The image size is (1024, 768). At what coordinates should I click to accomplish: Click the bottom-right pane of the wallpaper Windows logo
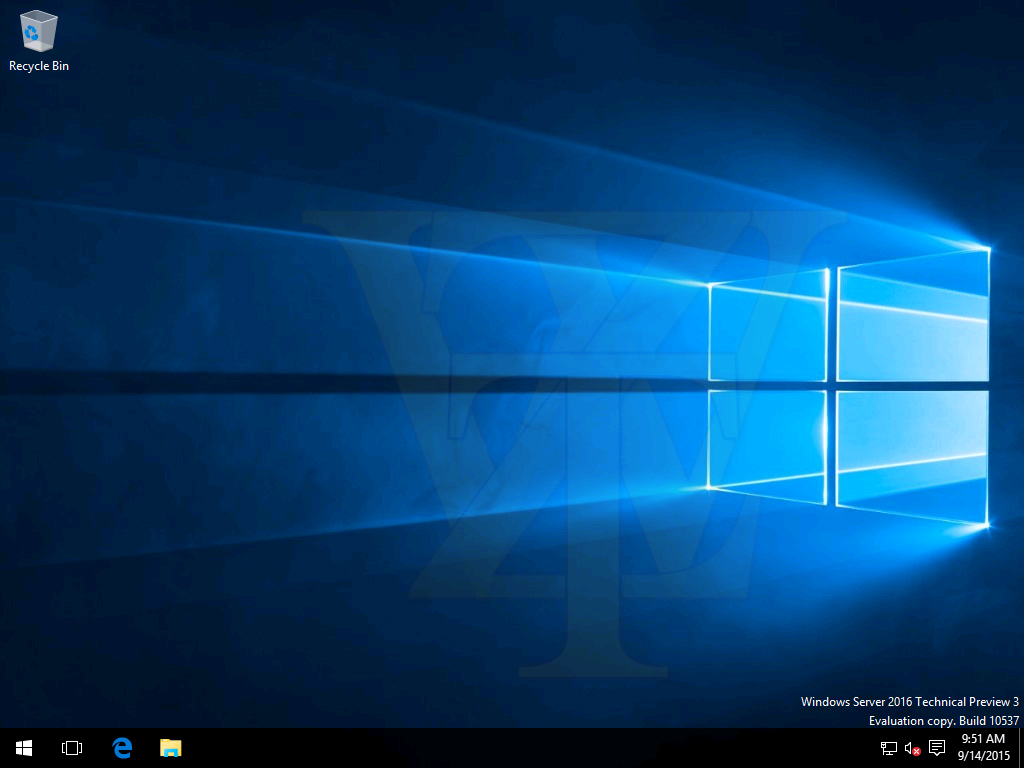coord(912,455)
